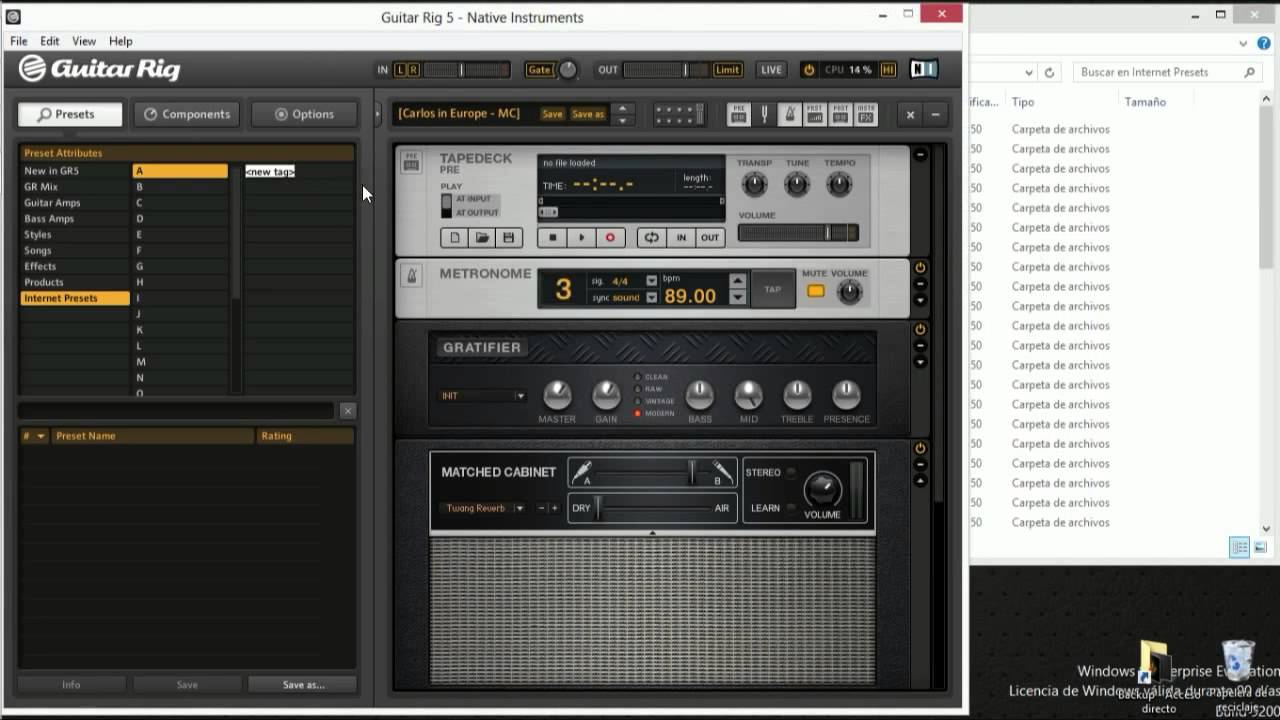Viewport: 1280px width, 720px height.
Task: Show the Tapedeck Post rack tool
Action: [841, 114]
